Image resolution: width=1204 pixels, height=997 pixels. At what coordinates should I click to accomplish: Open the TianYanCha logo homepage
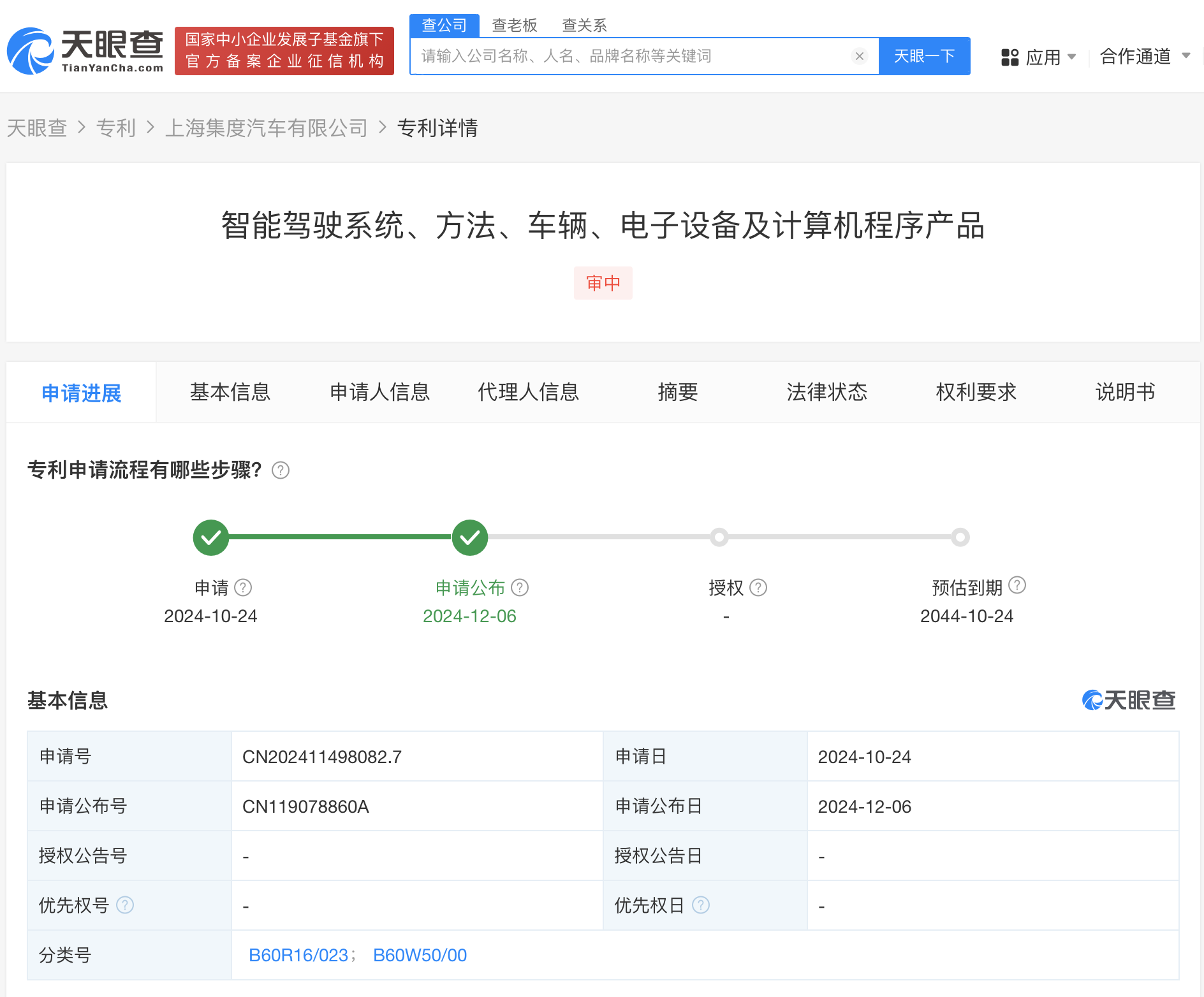point(85,51)
